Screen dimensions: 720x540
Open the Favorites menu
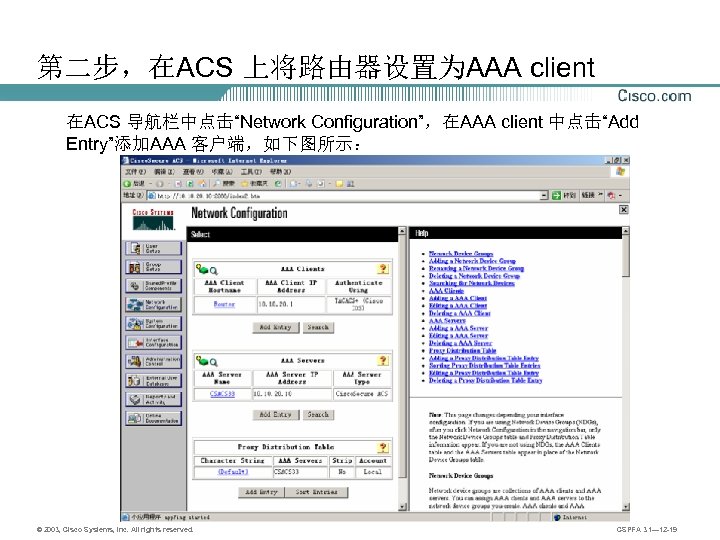tap(222, 172)
